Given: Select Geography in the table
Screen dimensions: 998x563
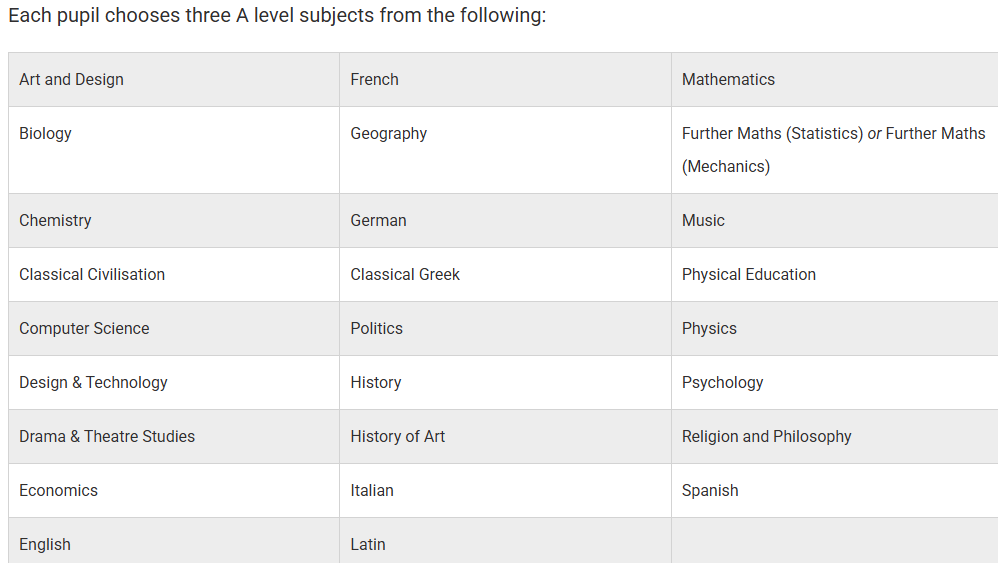Looking at the screenshot, I should 388,134.
